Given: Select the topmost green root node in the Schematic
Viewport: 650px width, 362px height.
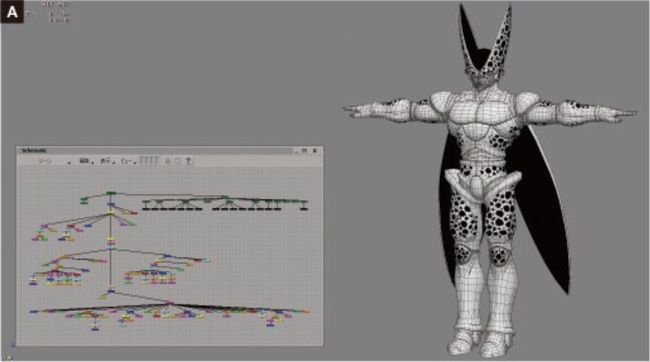Looking at the screenshot, I should pos(111,193).
